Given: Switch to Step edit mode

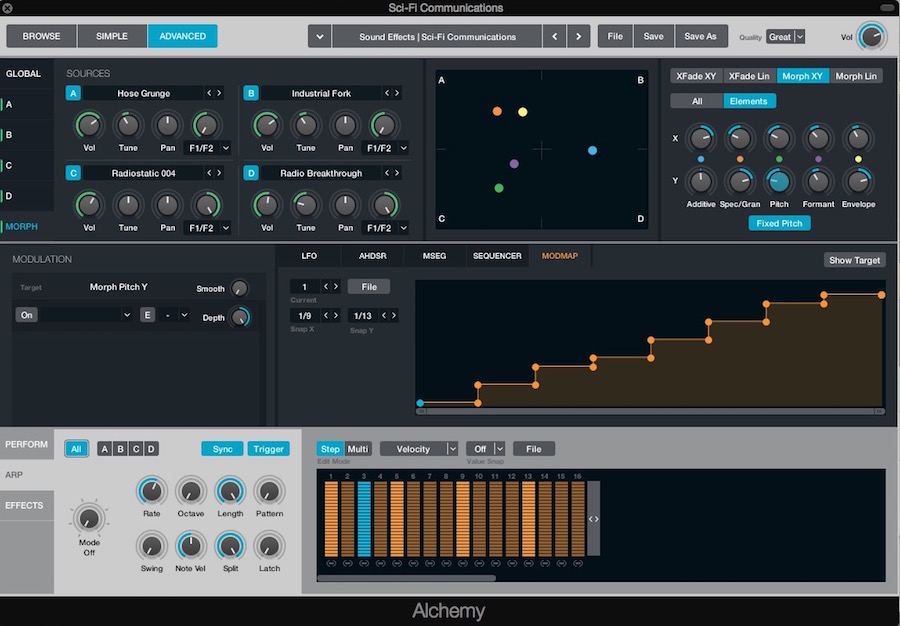Looking at the screenshot, I should [330, 449].
